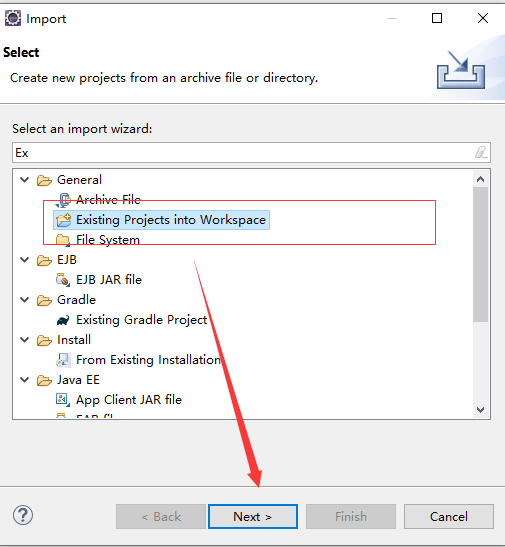Screen dimensions: 505x547
Task: Collapse the Java EE category
Action: pos(25,380)
